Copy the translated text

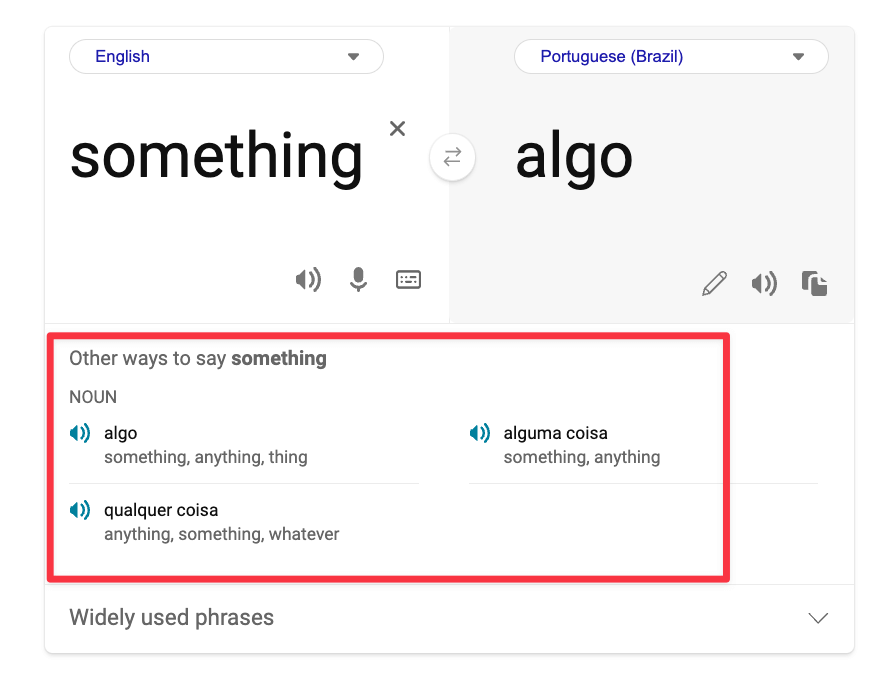point(814,283)
